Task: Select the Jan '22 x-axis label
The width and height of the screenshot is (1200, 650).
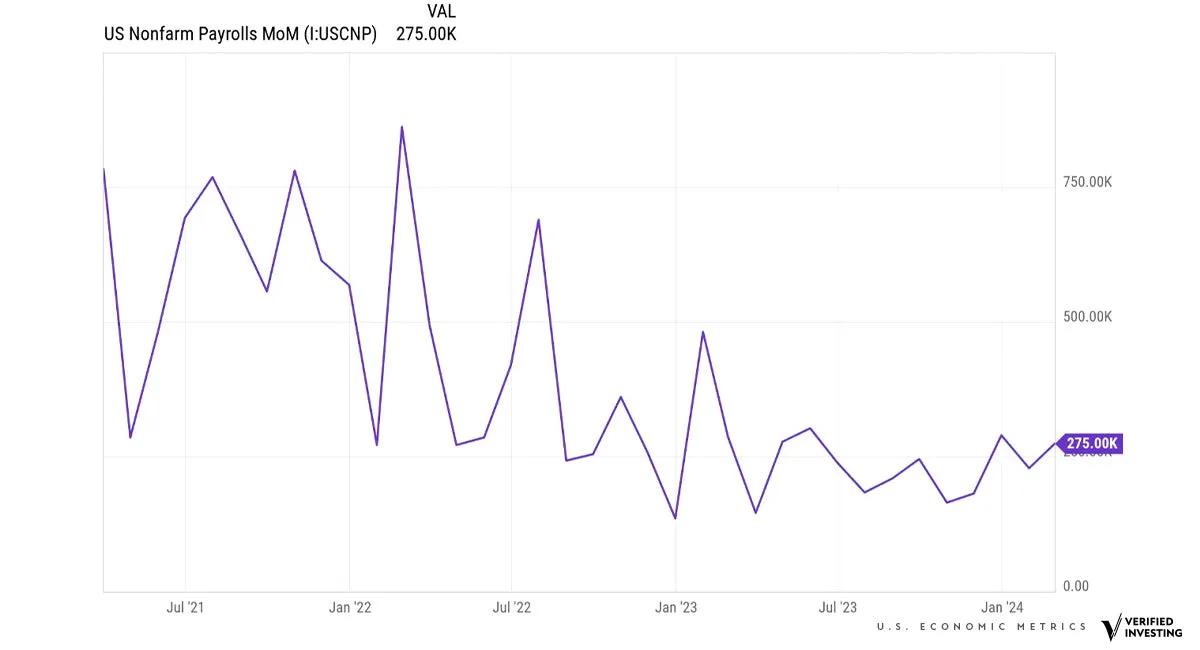Action: pos(350,607)
